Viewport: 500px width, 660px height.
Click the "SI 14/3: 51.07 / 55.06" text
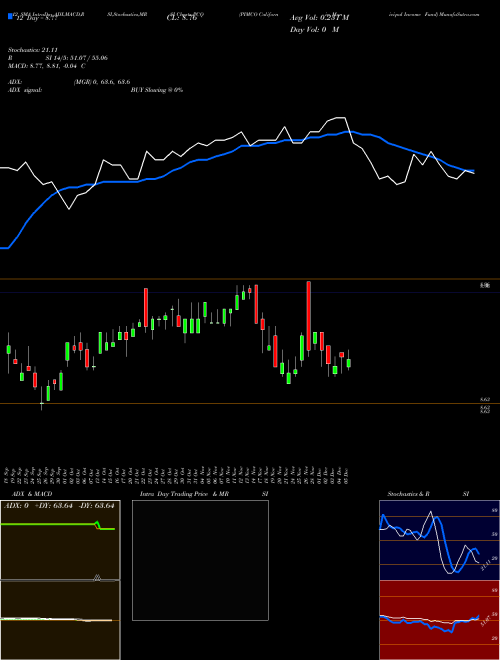tap(77, 58)
